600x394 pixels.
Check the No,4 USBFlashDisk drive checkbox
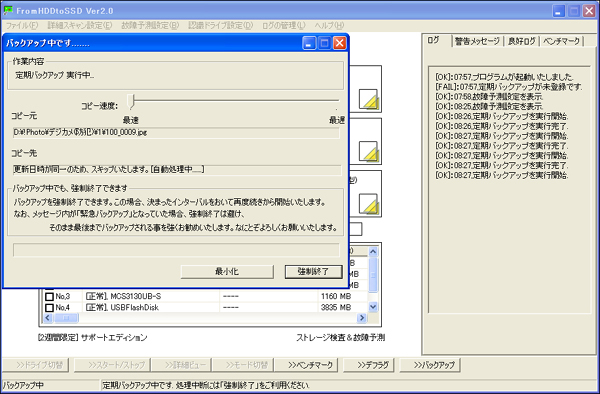[49, 308]
